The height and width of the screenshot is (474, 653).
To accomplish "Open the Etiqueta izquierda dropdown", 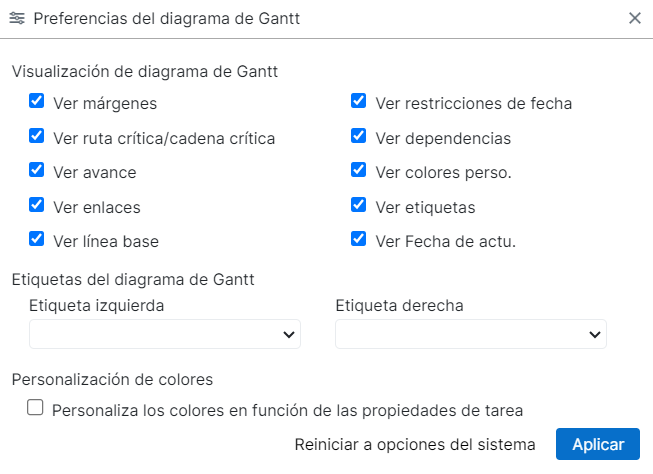I will pos(165,334).
